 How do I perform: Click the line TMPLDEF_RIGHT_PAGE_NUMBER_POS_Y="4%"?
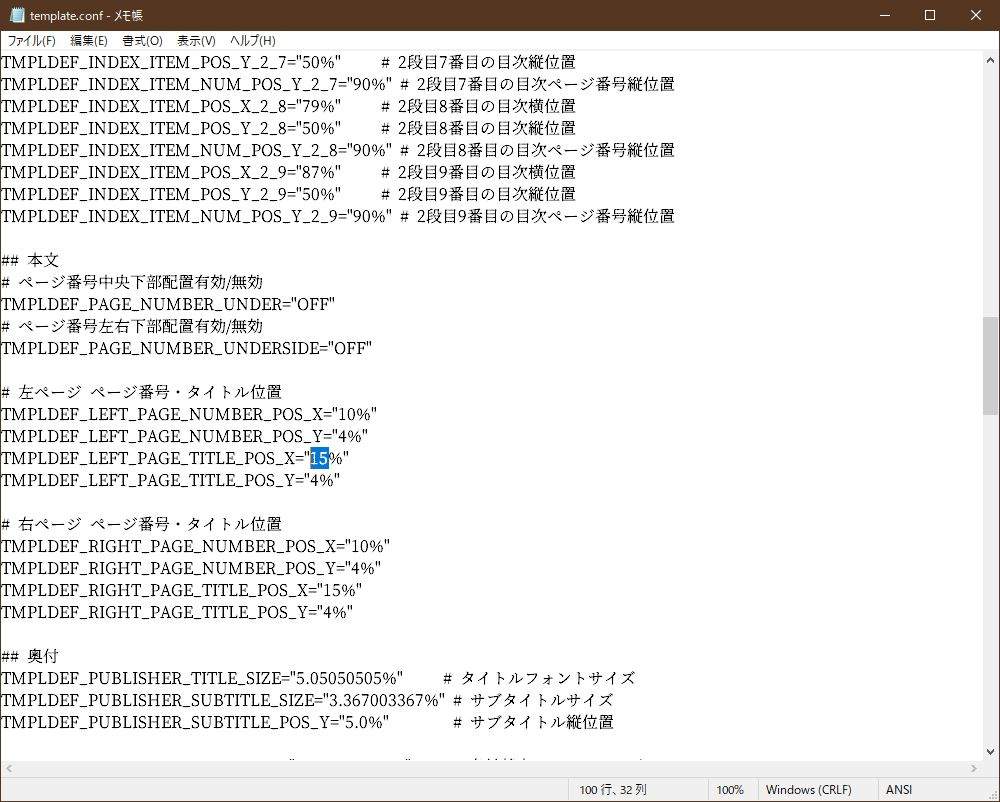tap(191, 568)
